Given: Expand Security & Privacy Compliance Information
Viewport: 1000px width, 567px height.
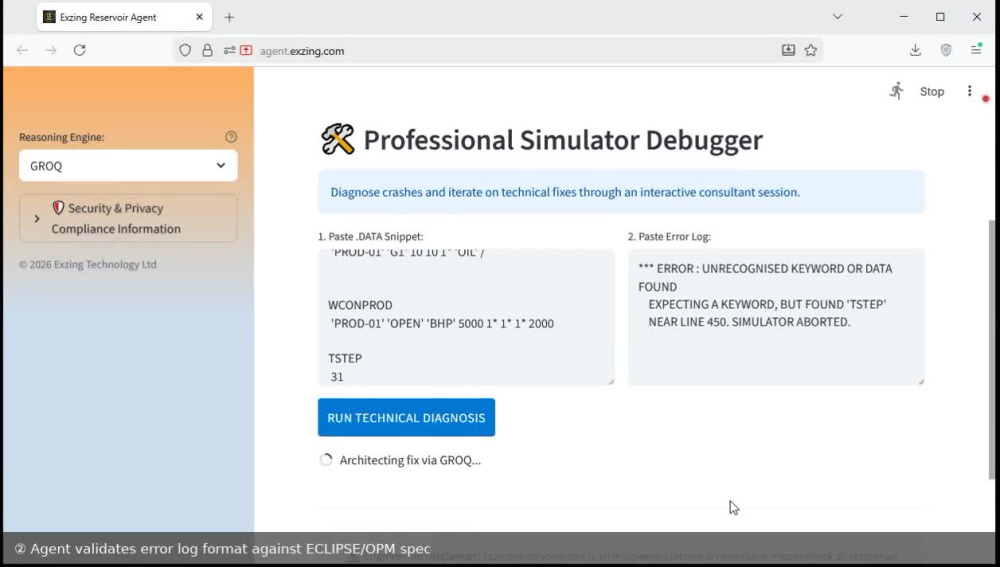Looking at the screenshot, I should [128, 218].
